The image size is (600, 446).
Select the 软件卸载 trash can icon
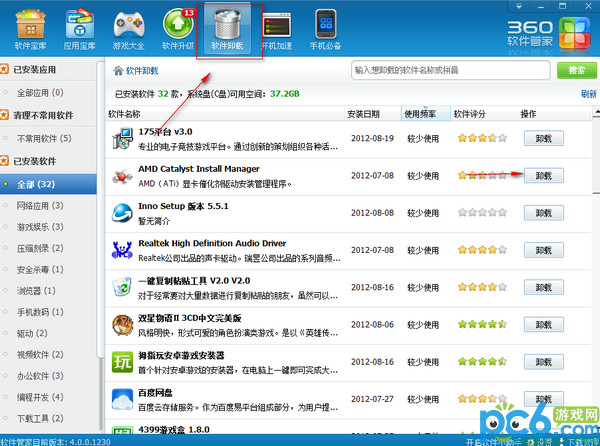tap(229, 30)
